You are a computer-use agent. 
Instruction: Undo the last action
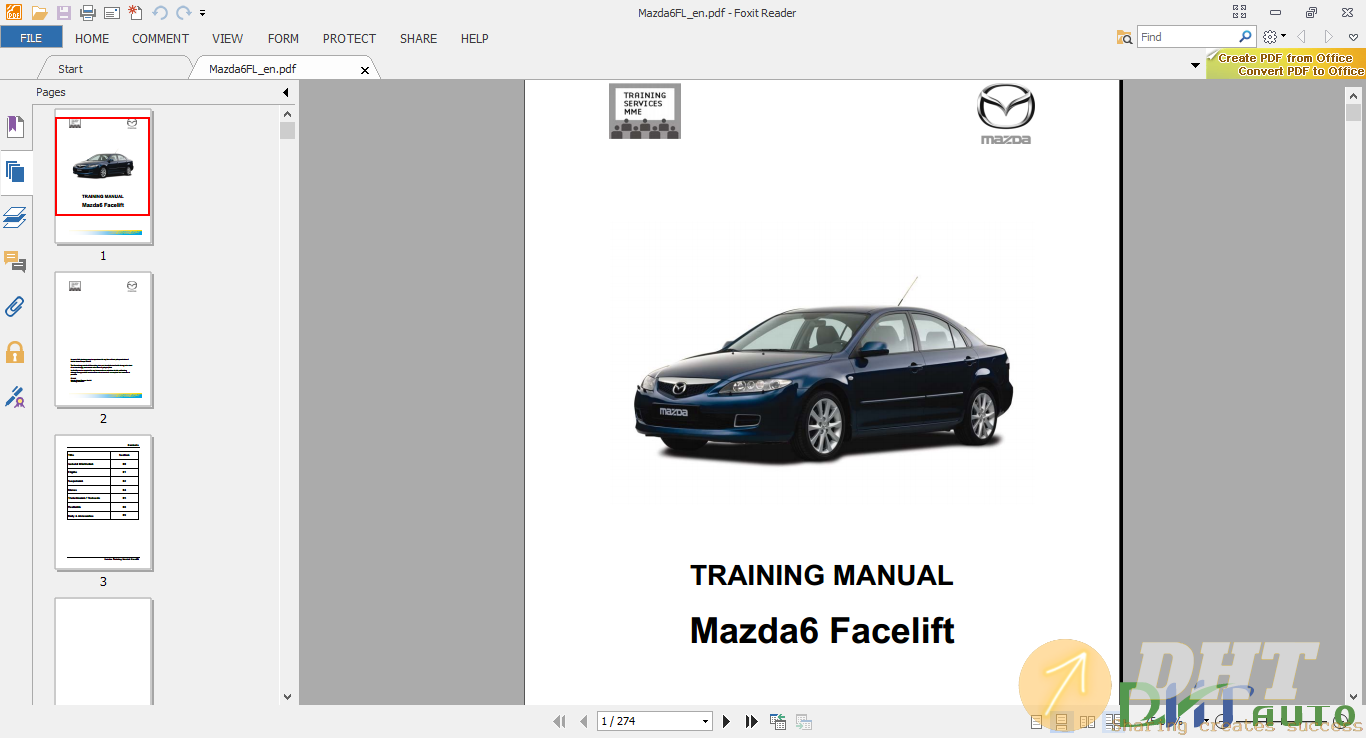160,13
